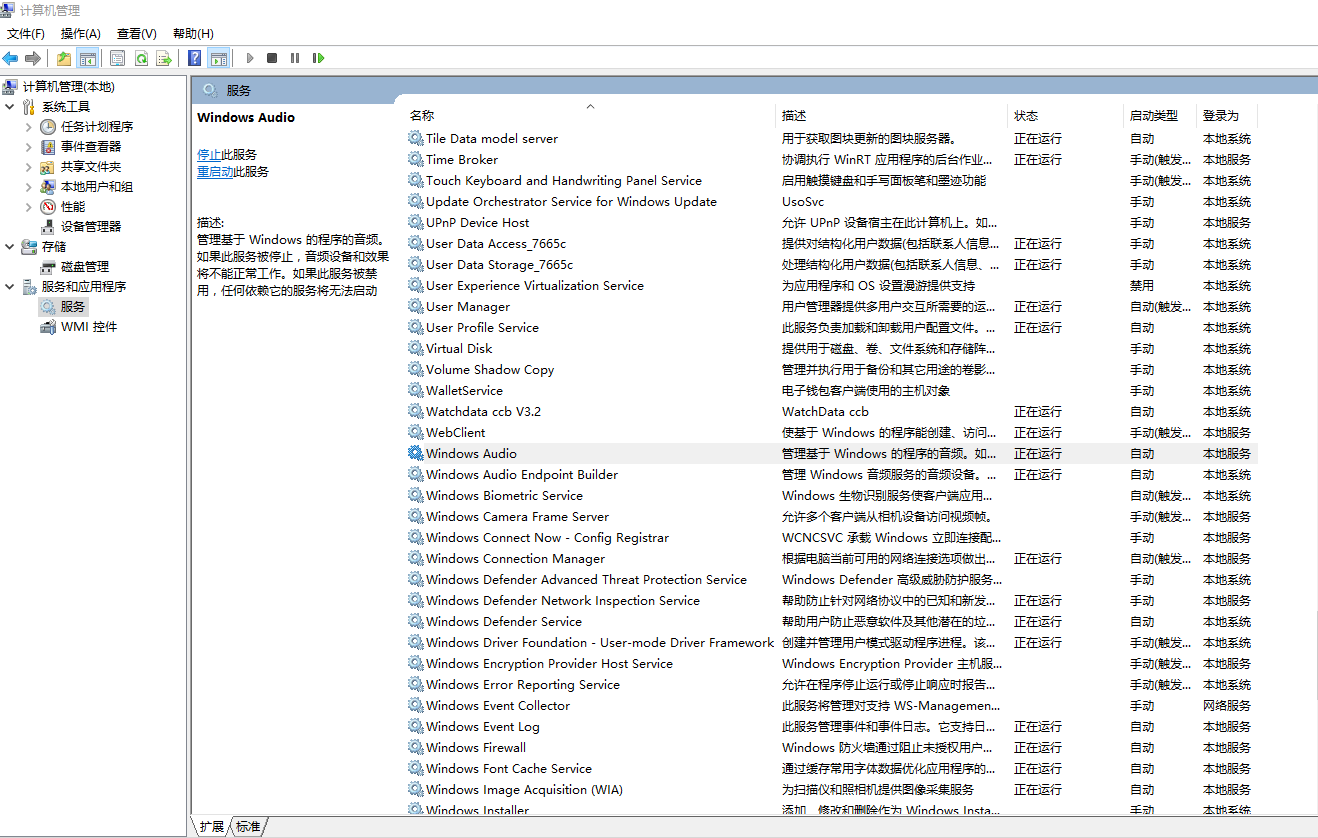Toggle the action pane visibility
Viewport: 1318px width, 838px height.
point(219,57)
